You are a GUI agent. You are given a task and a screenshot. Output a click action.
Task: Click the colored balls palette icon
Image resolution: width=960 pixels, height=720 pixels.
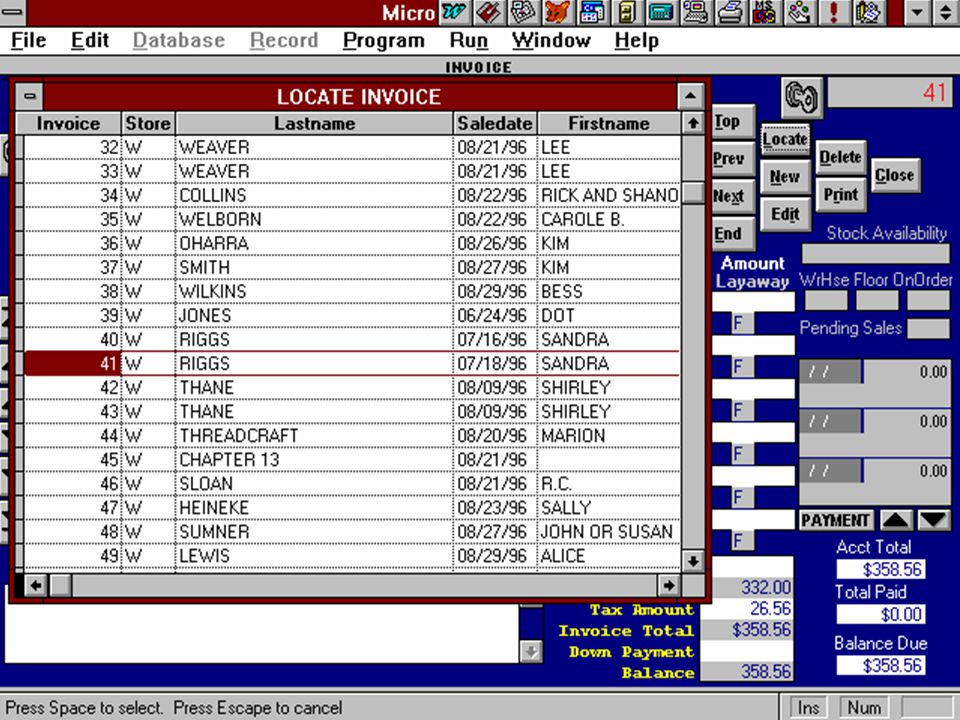point(799,12)
